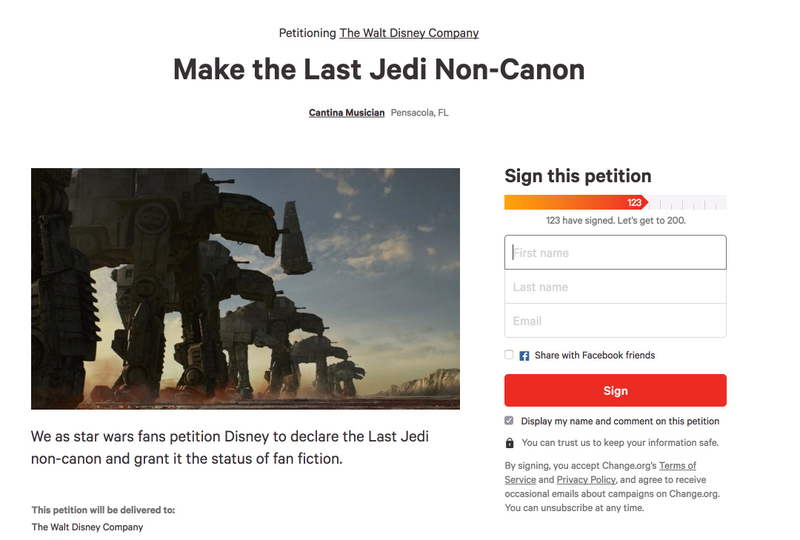Image resolution: width=800 pixels, height=540 pixels.
Task: Click the padlock security icon
Action: point(509,443)
